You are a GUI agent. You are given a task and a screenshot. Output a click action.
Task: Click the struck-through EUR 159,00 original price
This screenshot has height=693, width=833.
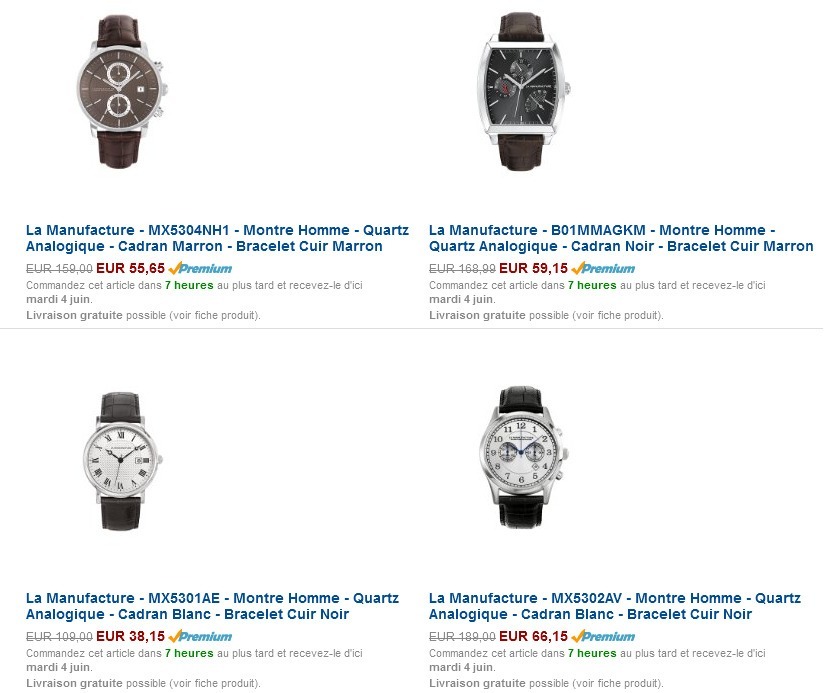[59, 269]
